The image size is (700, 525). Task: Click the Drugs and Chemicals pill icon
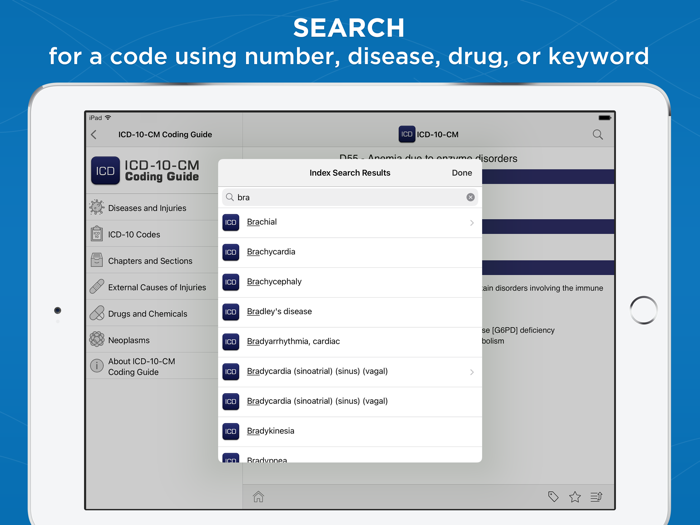96,313
